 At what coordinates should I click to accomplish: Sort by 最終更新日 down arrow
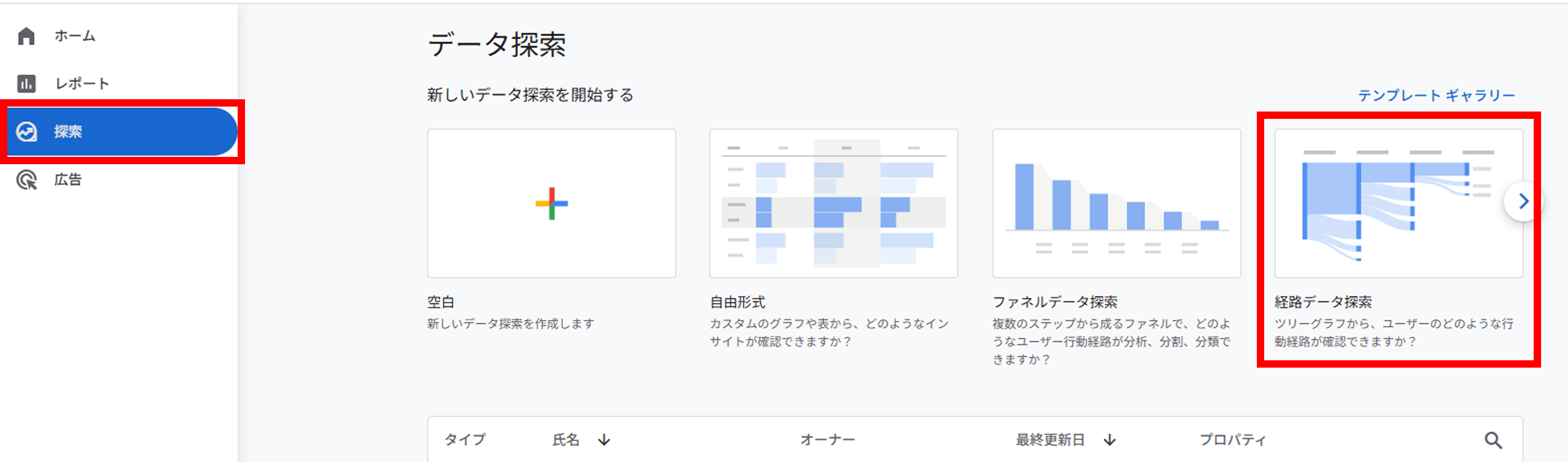(x=1110, y=440)
